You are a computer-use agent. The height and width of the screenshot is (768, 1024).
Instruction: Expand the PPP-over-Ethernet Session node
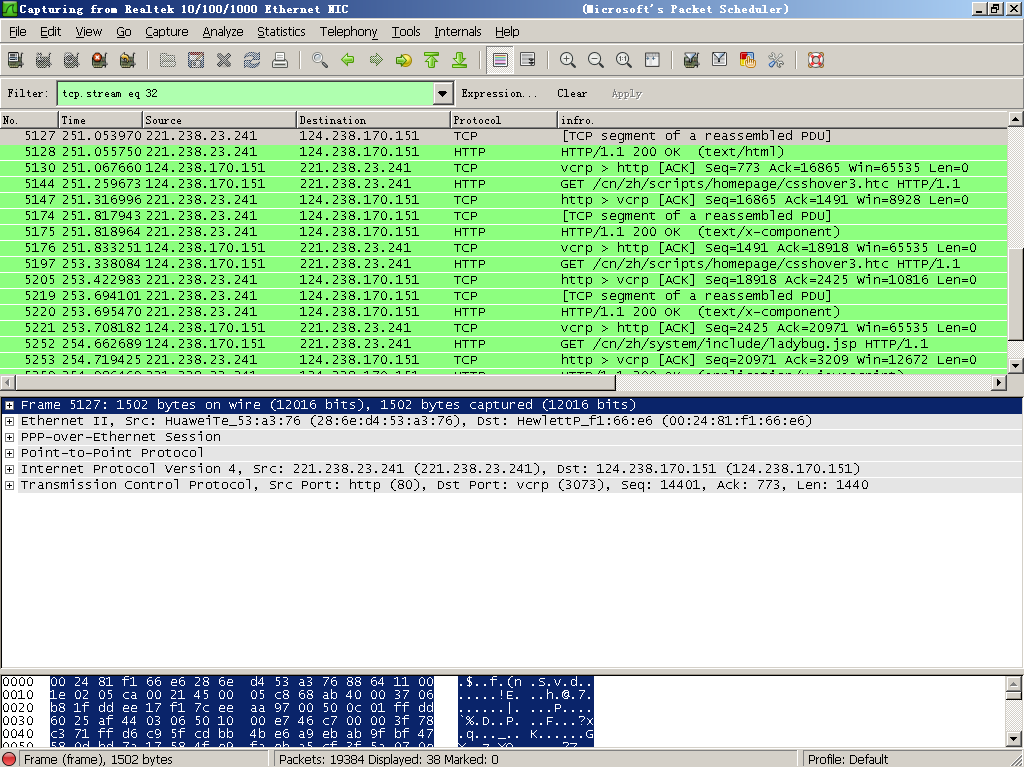click(9, 438)
